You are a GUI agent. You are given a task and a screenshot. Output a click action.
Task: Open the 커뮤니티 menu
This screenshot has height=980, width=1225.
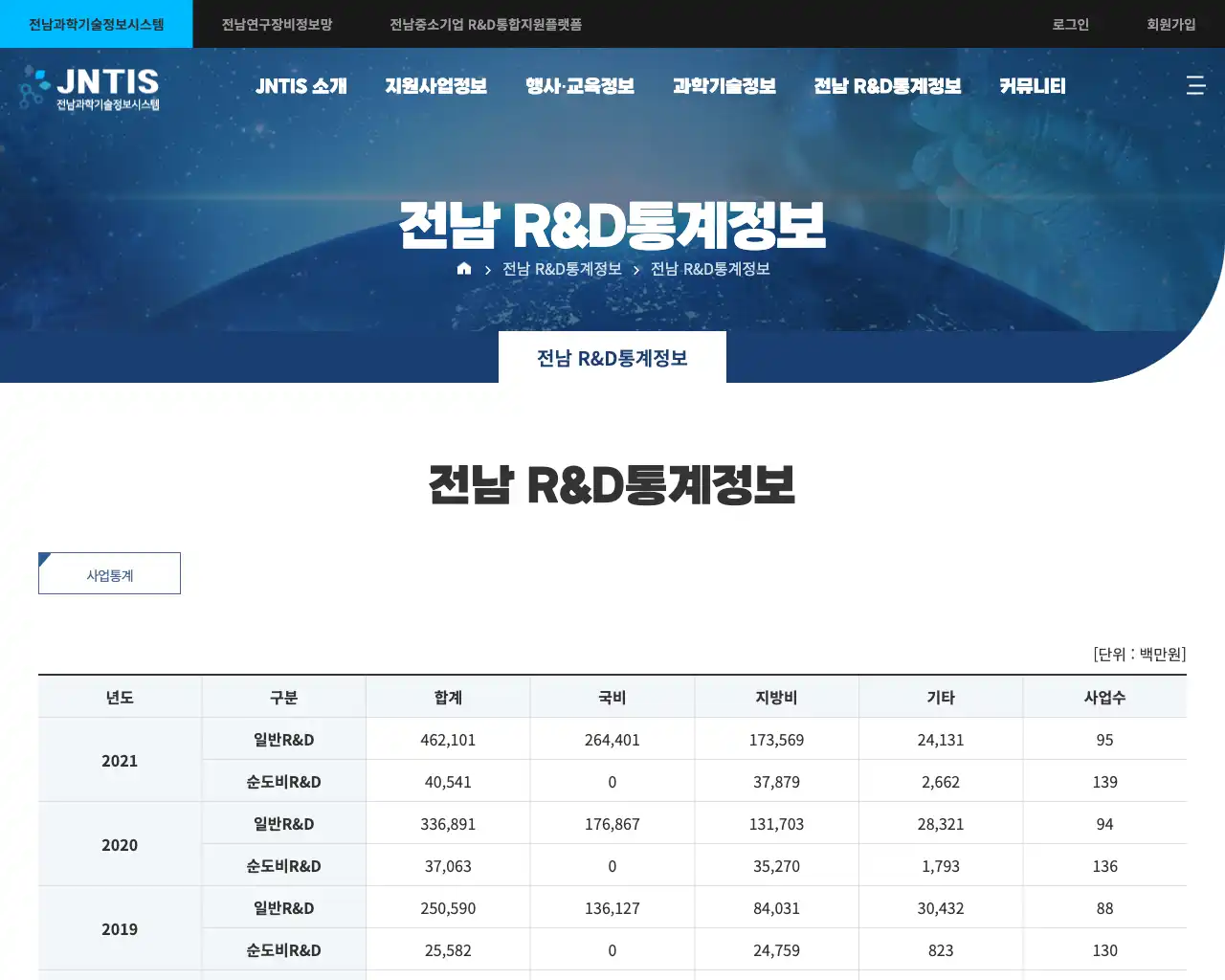pos(1032,85)
